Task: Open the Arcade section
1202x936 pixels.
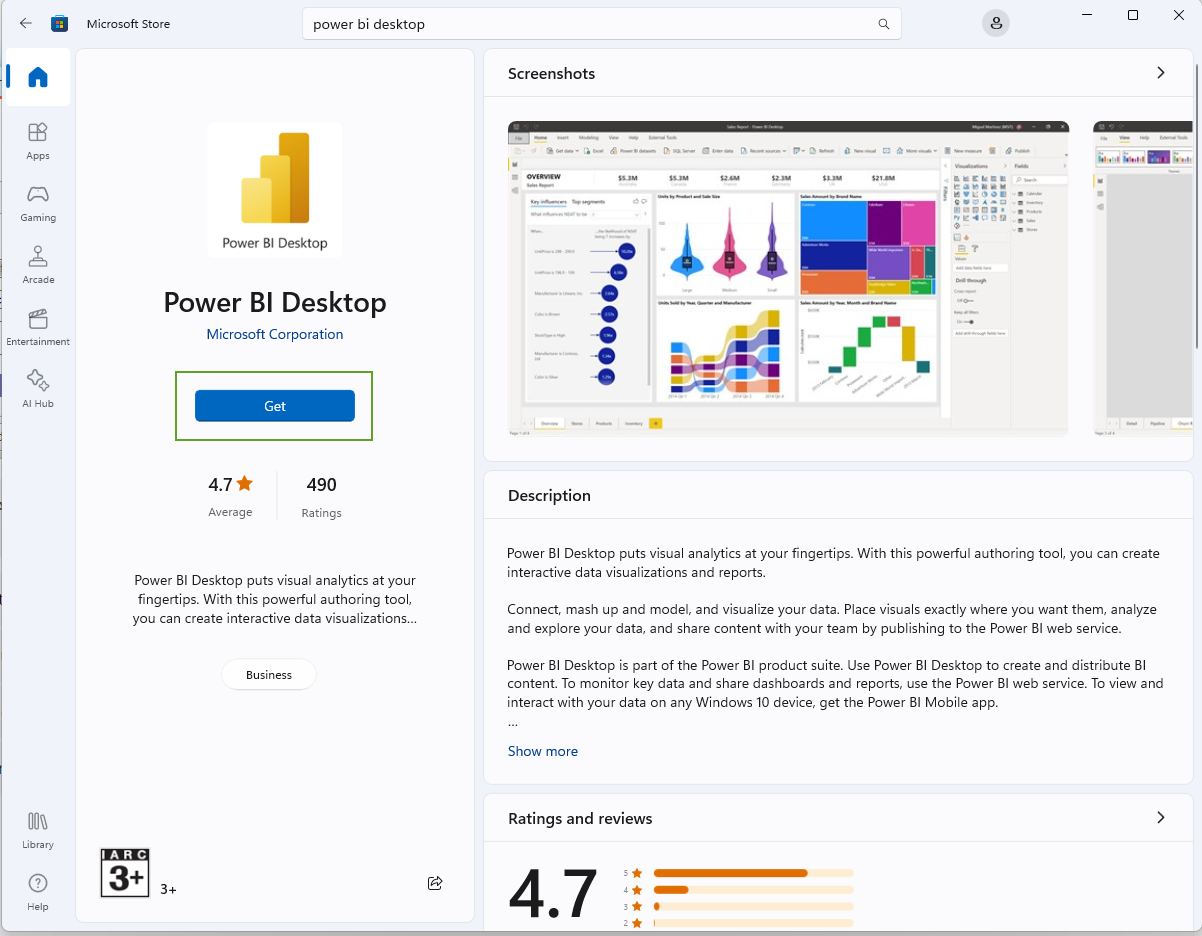Action: [x=38, y=264]
